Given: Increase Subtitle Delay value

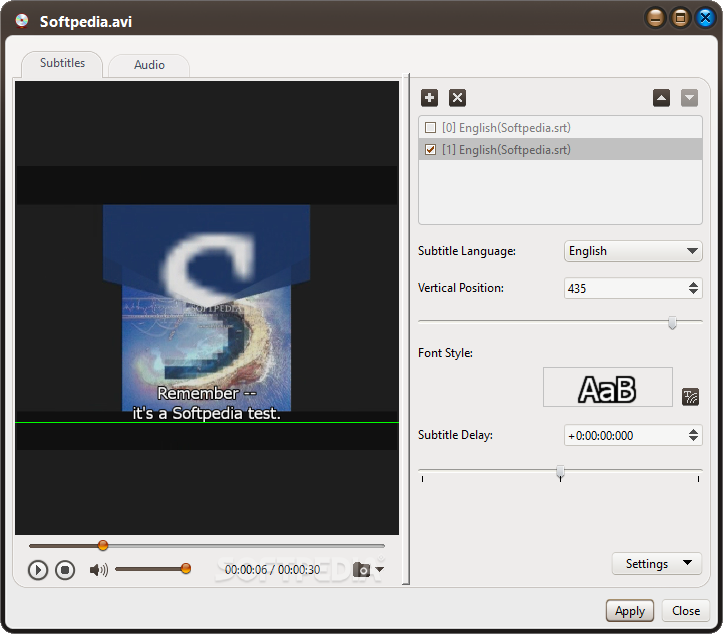Looking at the screenshot, I should (693, 432).
